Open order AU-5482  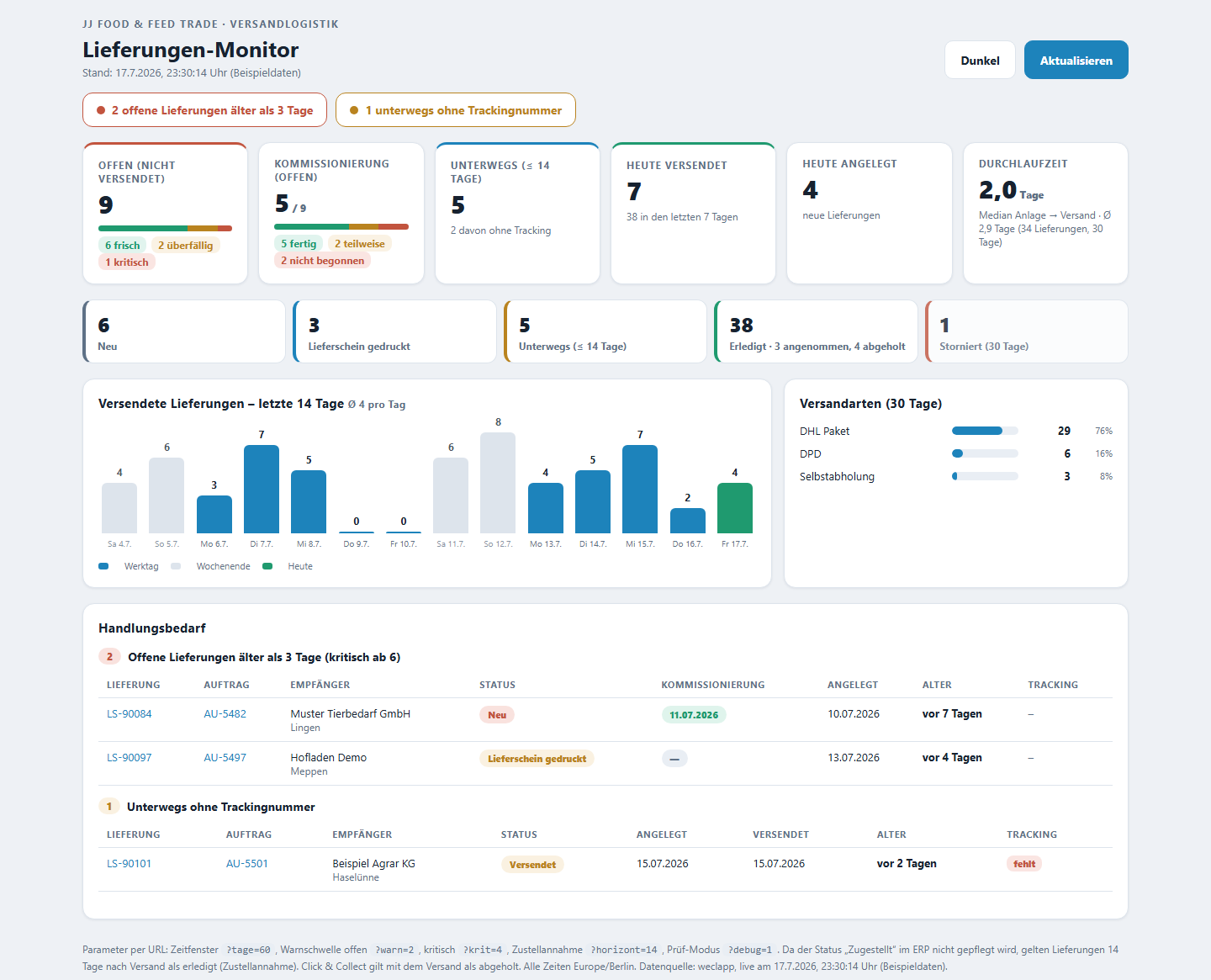pyautogui.click(x=225, y=714)
